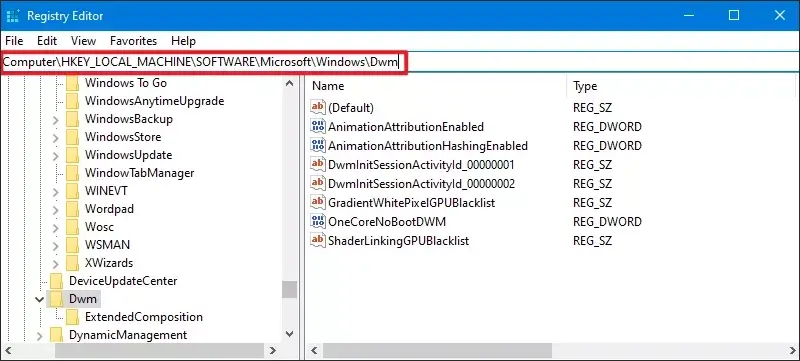800x361 pixels.
Task: Select the ExtendedComposition tree key
Action: [x=143, y=317]
